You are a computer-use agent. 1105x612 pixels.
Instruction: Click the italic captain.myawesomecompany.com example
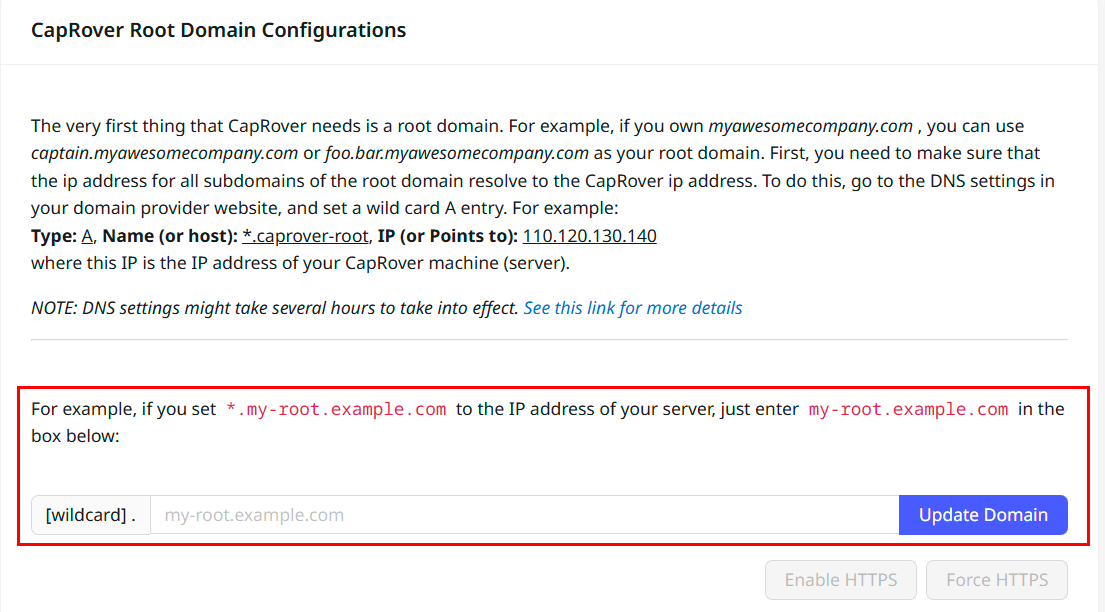click(x=164, y=153)
